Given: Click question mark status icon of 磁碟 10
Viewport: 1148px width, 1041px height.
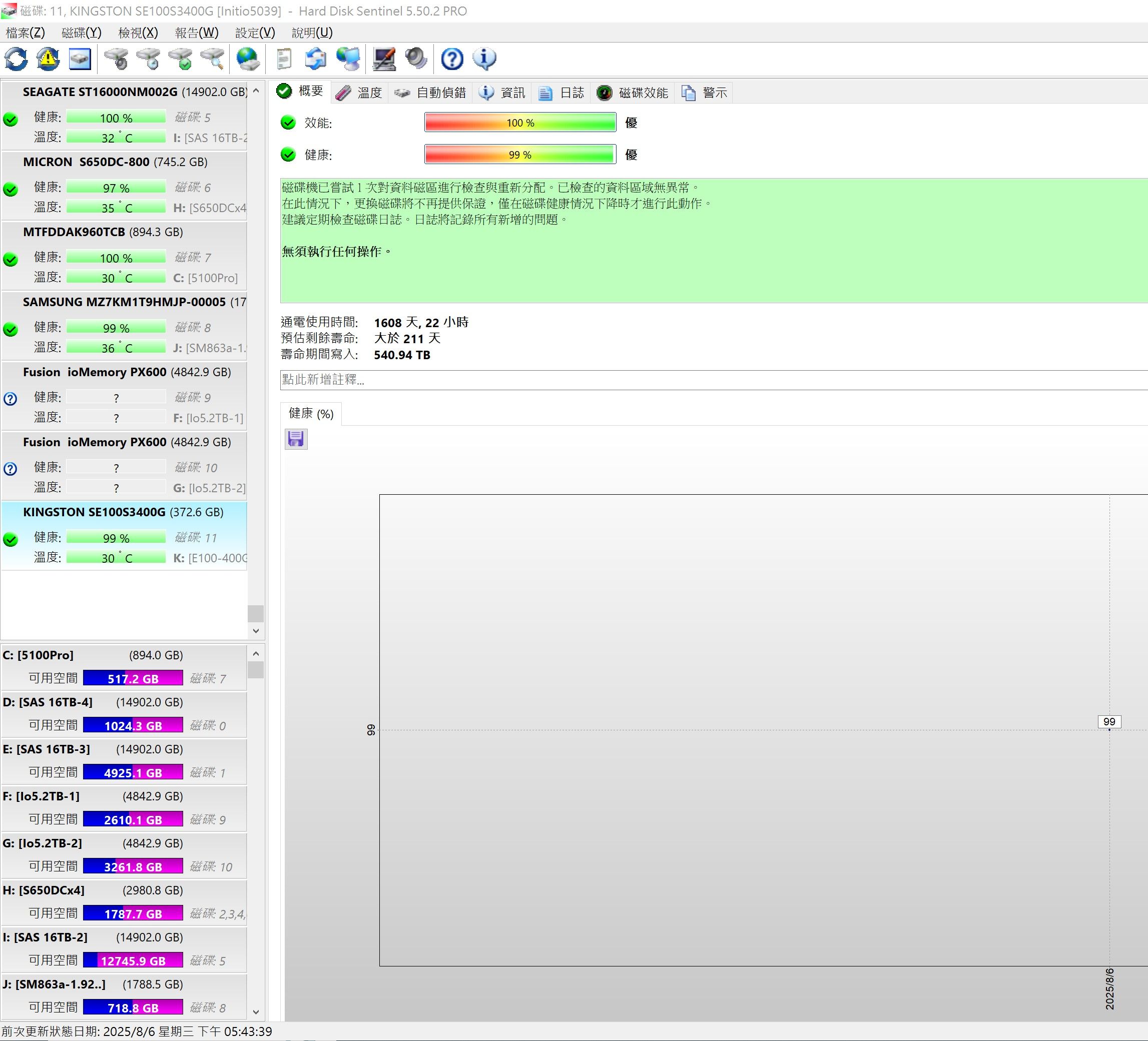Looking at the screenshot, I should (x=10, y=469).
